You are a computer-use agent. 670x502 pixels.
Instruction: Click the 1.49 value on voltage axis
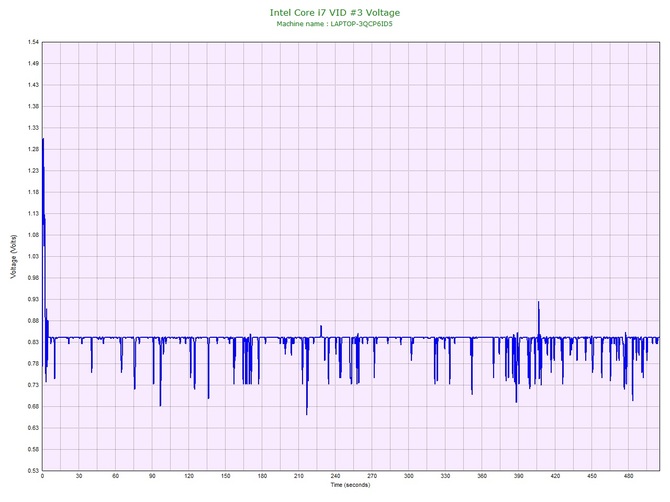(x=33, y=63)
